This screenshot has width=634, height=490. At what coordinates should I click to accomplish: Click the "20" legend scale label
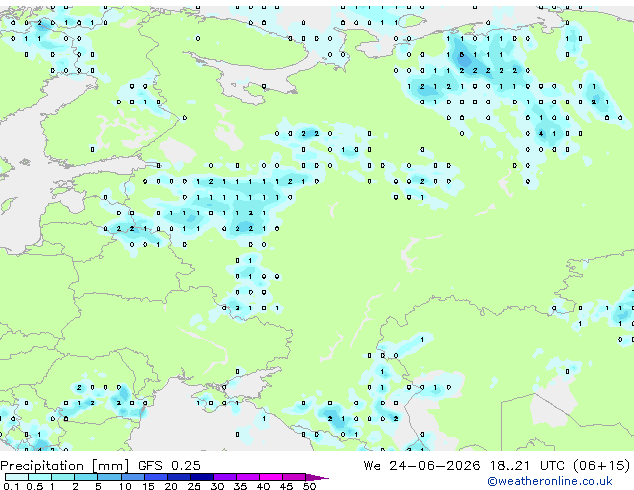click(x=171, y=486)
